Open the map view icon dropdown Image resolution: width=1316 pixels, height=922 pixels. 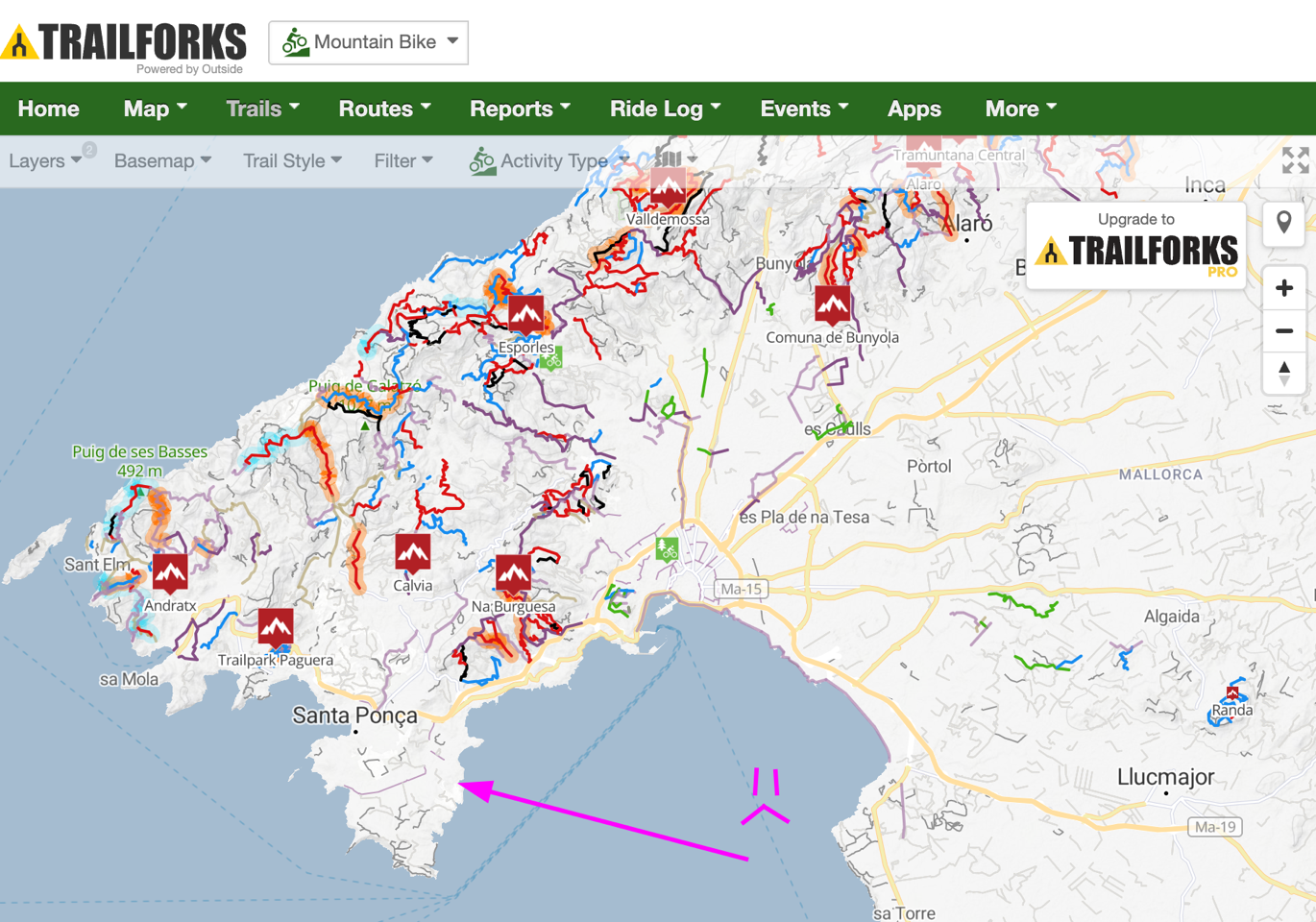click(676, 158)
